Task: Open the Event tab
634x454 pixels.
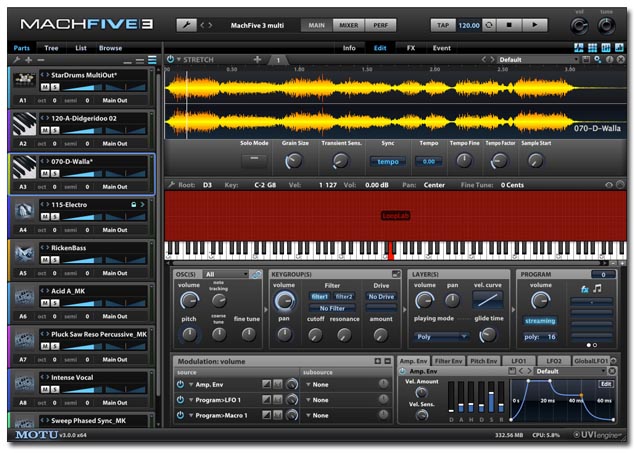Action: 442,48
